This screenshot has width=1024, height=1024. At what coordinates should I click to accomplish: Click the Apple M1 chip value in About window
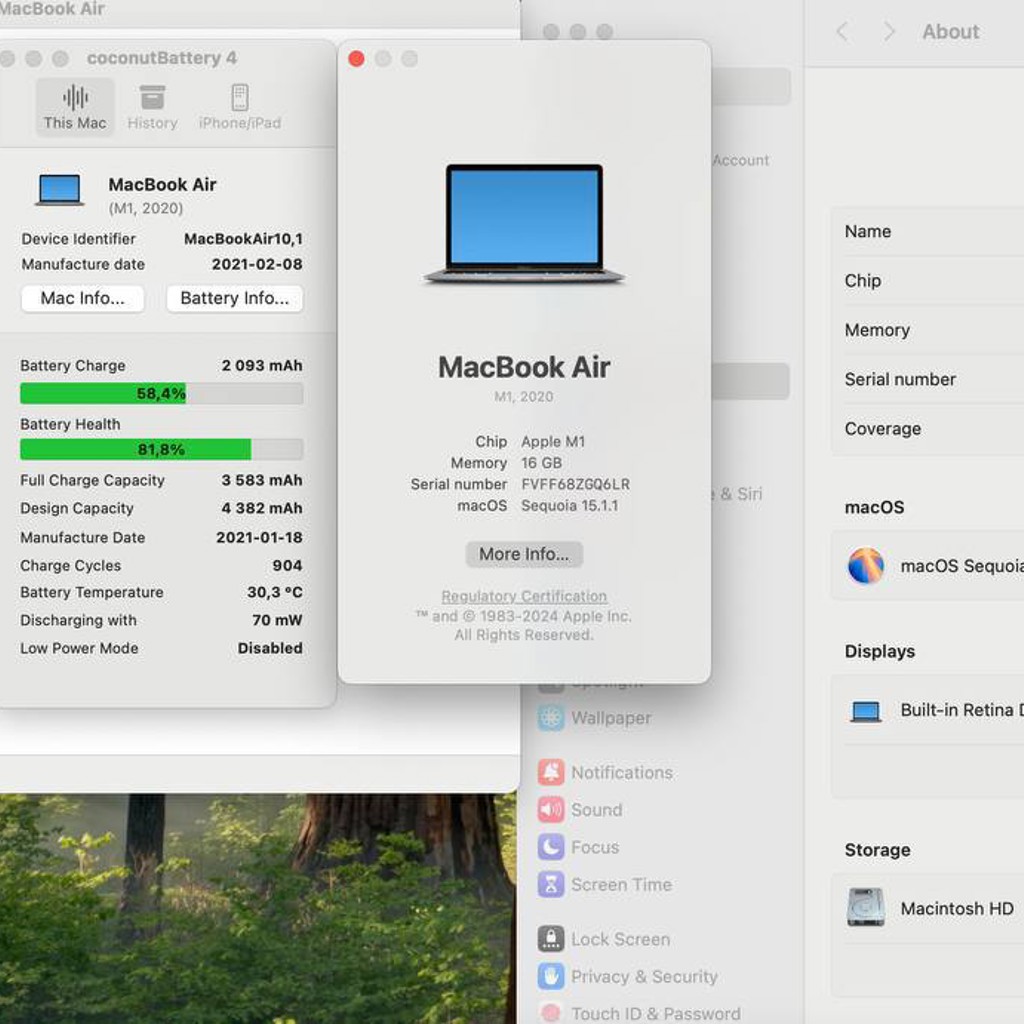553,441
